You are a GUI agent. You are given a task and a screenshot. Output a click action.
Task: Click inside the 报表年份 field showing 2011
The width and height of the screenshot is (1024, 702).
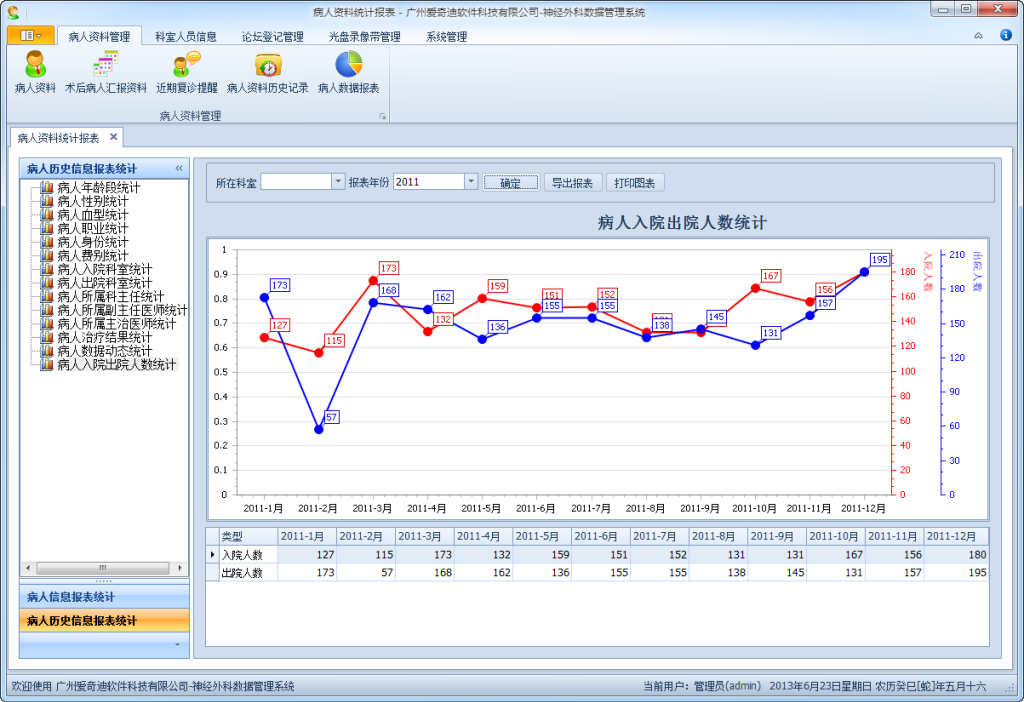(429, 182)
